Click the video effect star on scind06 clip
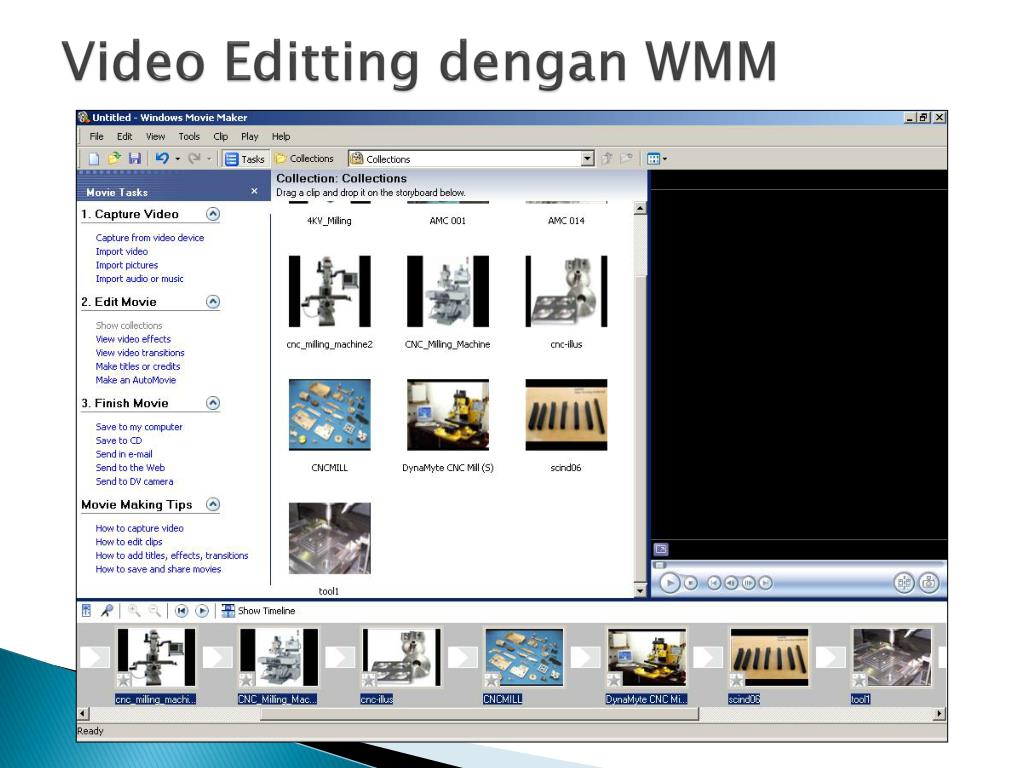The width and height of the screenshot is (1024, 768). click(x=737, y=680)
